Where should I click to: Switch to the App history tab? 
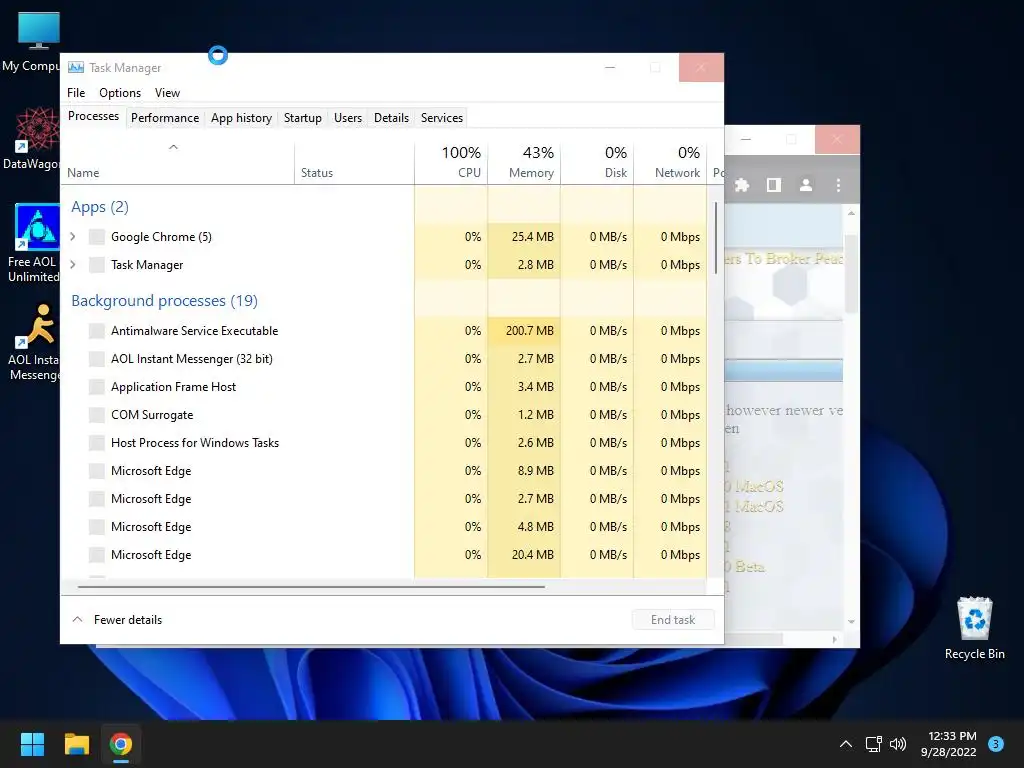coord(241,118)
